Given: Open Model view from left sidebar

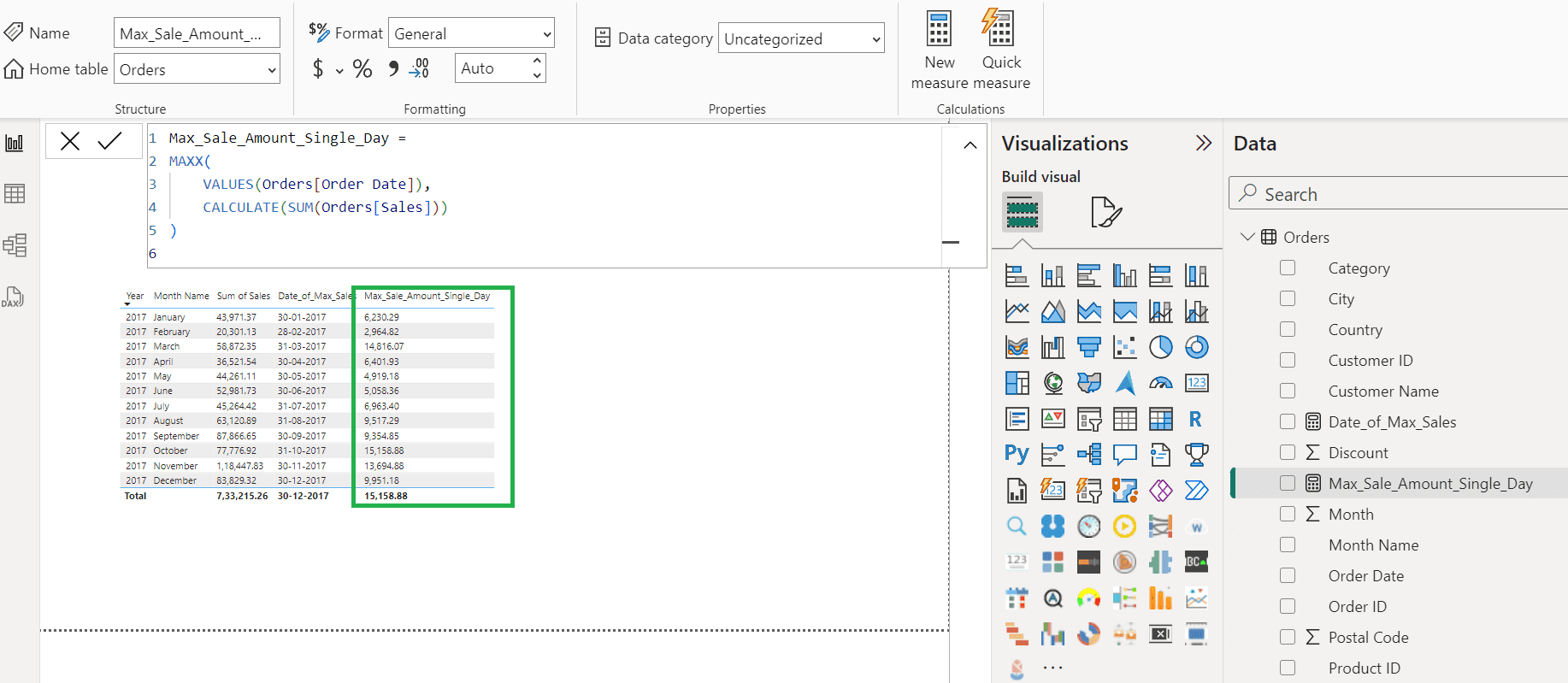Looking at the screenshot, I should 15,245.
